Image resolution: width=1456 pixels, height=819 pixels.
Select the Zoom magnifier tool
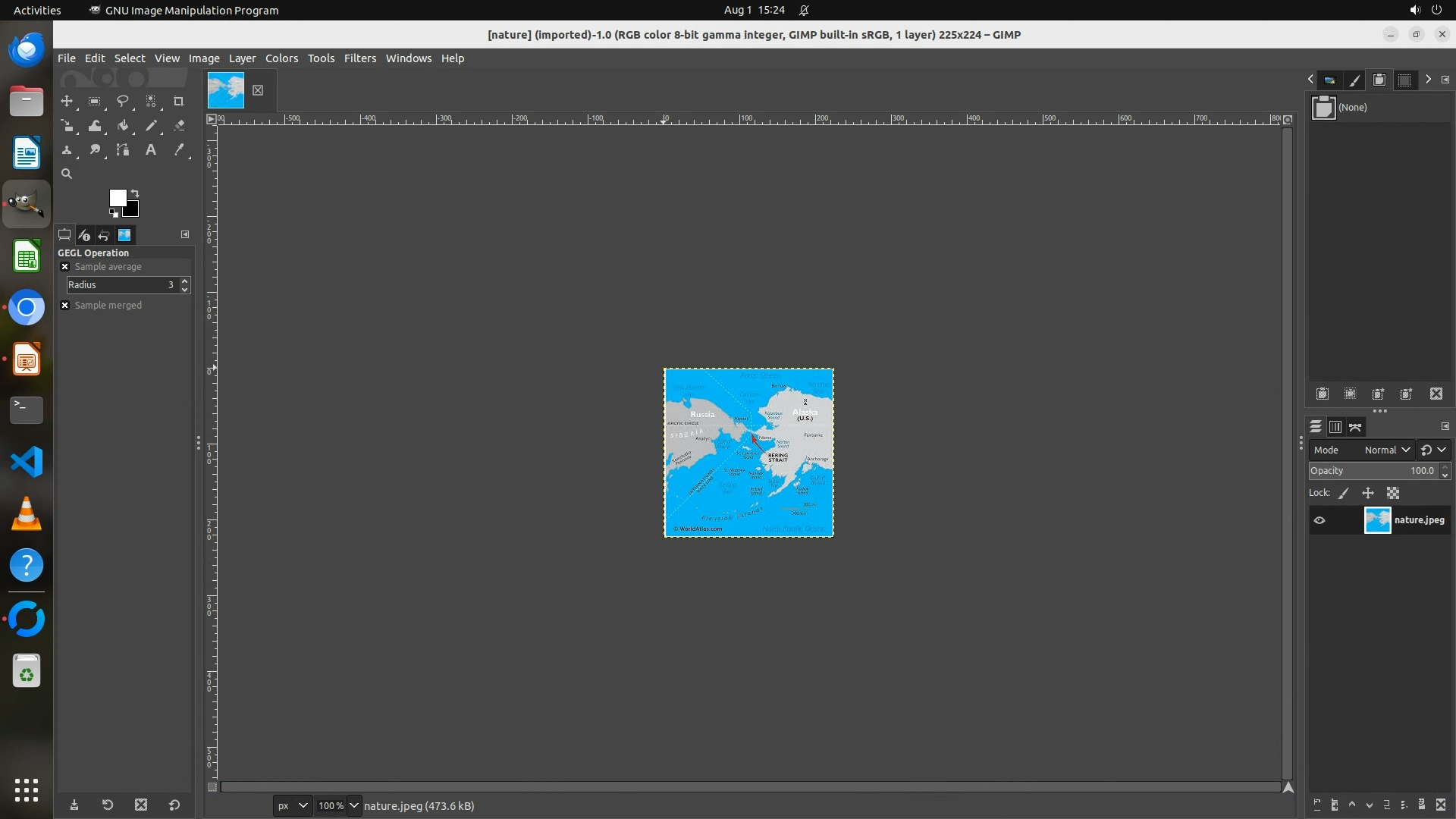pyautogui.click(x=67, y=174)
